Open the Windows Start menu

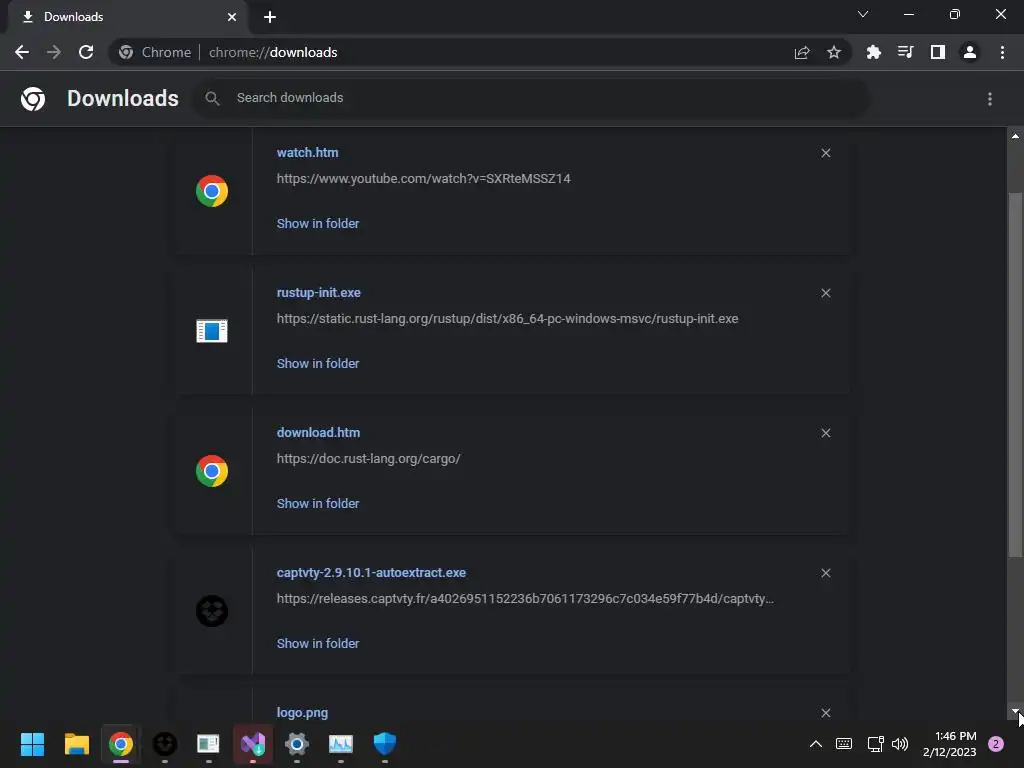coord(32,744)
